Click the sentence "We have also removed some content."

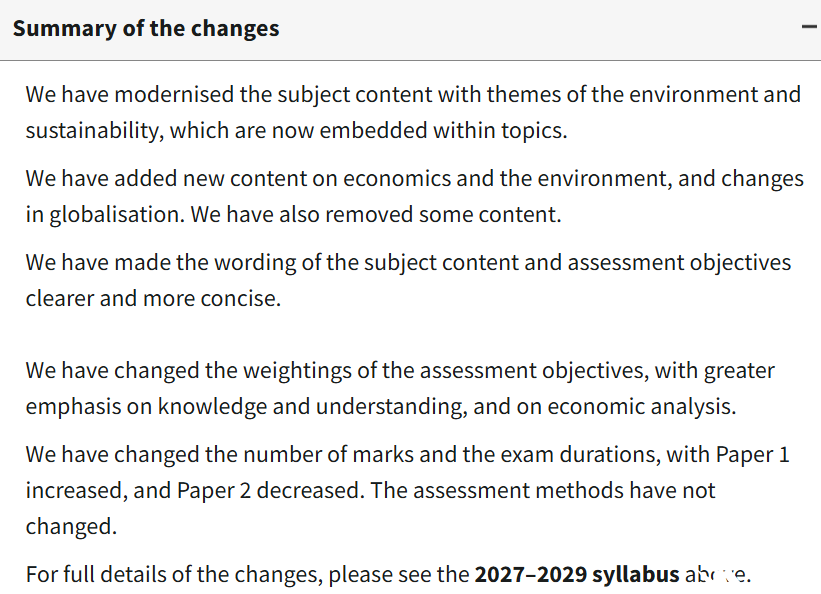(x=375, y=214)
